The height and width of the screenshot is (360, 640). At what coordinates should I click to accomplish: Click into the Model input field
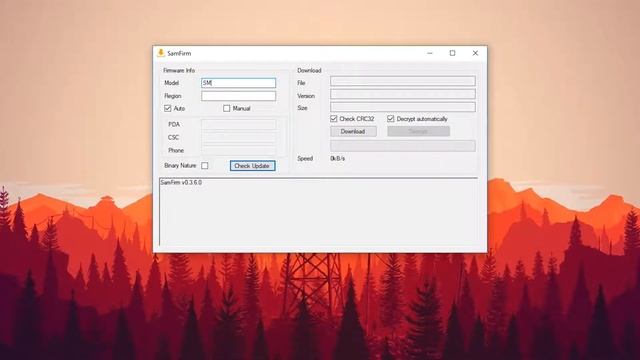[238, 83]
